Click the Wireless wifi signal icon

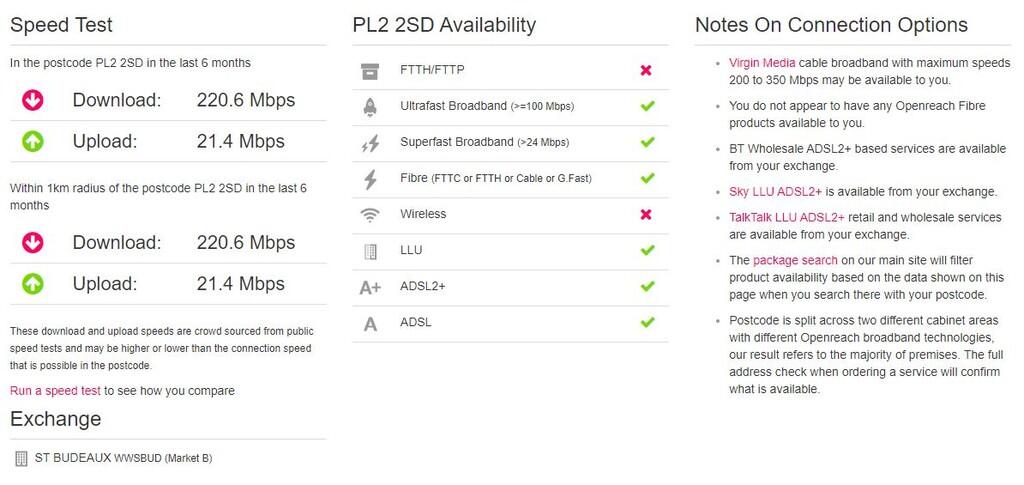(370, 215)
